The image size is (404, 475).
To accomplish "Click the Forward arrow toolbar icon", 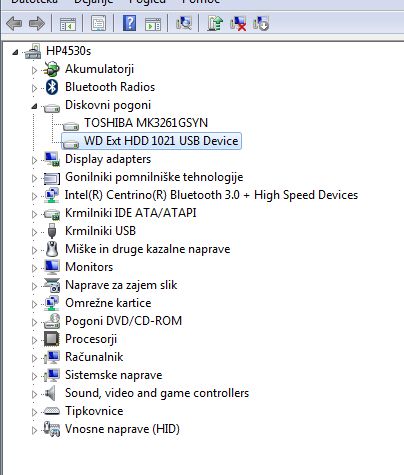I will (37, 24).
